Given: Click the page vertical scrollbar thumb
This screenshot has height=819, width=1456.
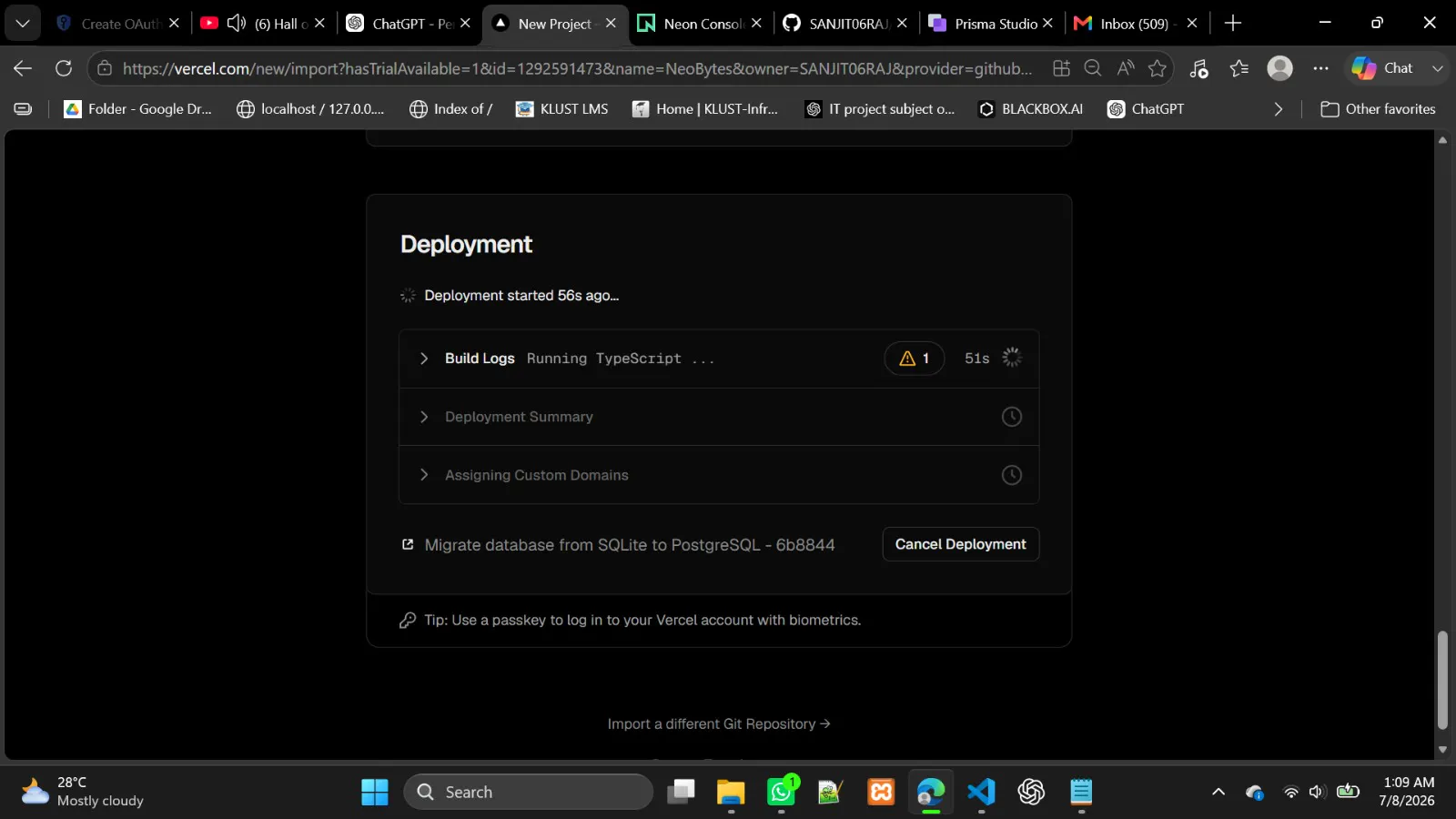Looking at the screenshot, I should tap(1442, 680).
